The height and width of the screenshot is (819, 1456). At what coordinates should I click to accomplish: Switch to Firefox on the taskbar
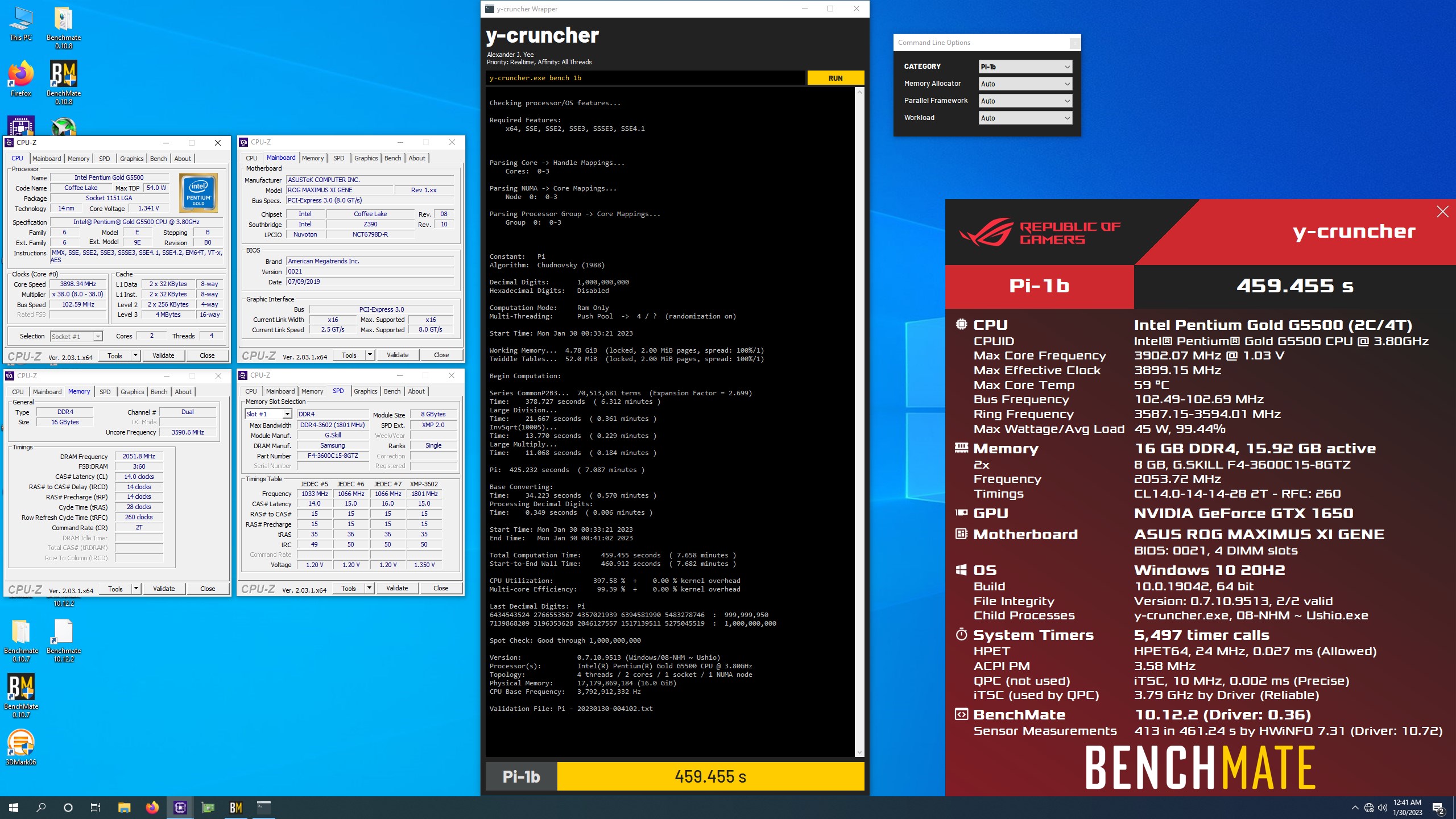(152, 808)
